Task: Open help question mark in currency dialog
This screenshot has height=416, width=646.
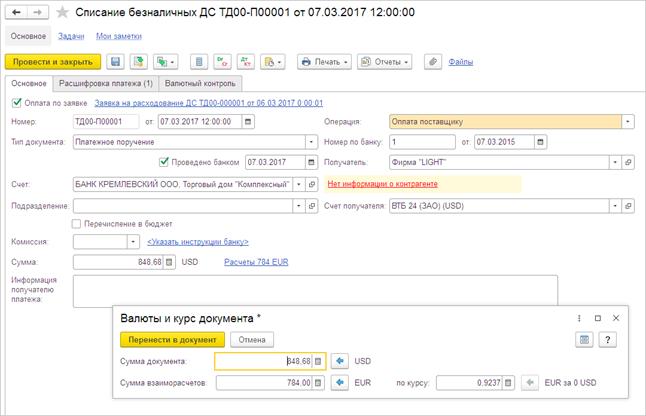Action: pos(606,339)
